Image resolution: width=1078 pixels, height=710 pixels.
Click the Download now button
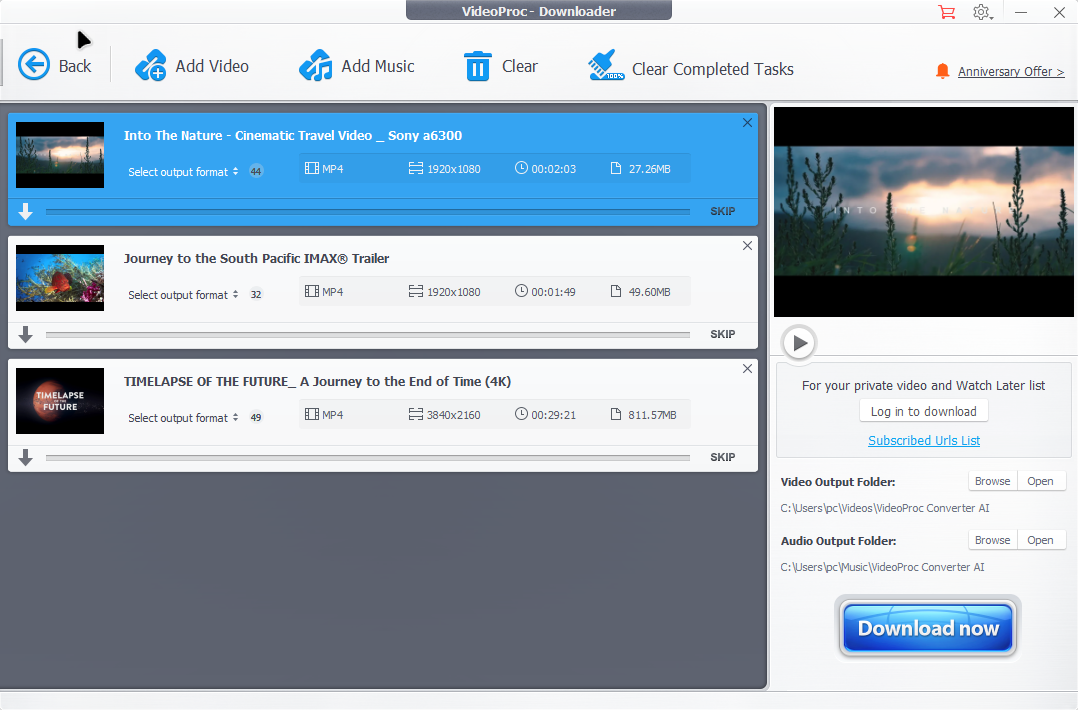point(928,628)
